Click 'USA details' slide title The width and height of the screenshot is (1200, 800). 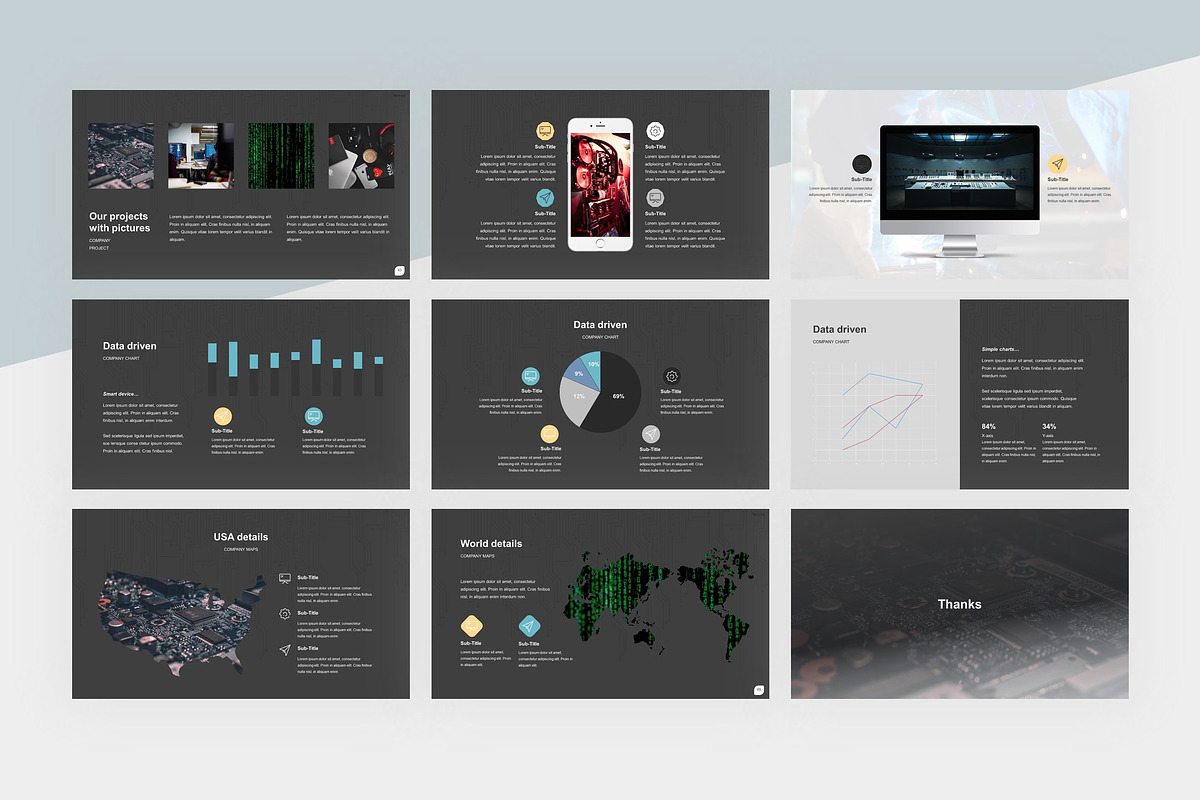point(241,537)
